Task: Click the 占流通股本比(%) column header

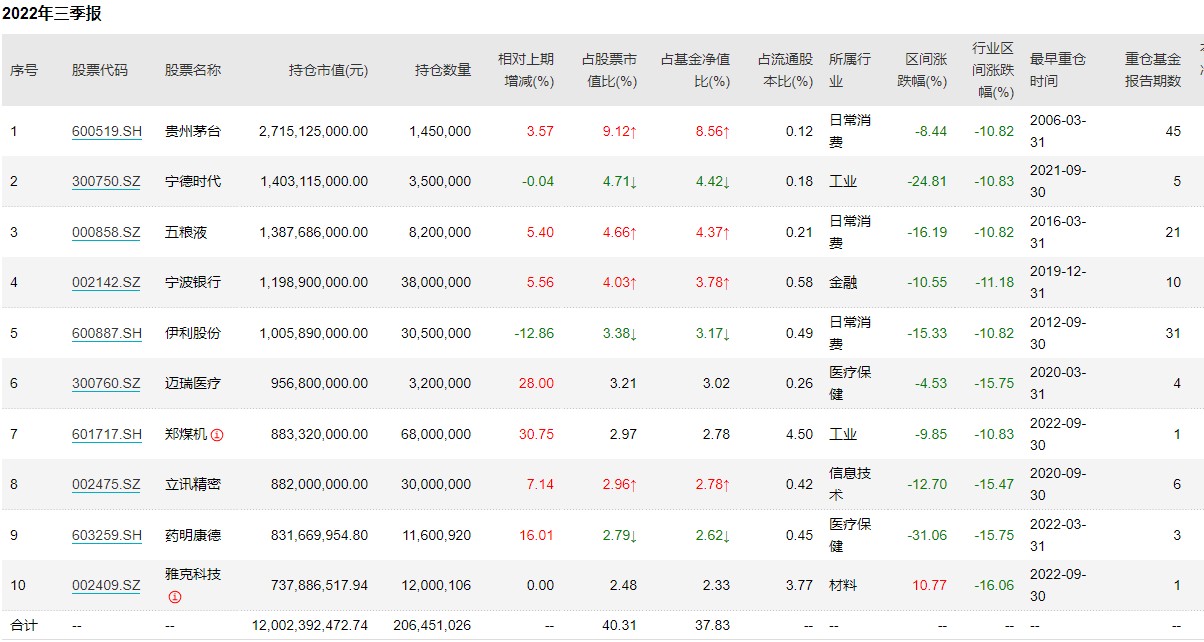Action: tap(786, 70)
